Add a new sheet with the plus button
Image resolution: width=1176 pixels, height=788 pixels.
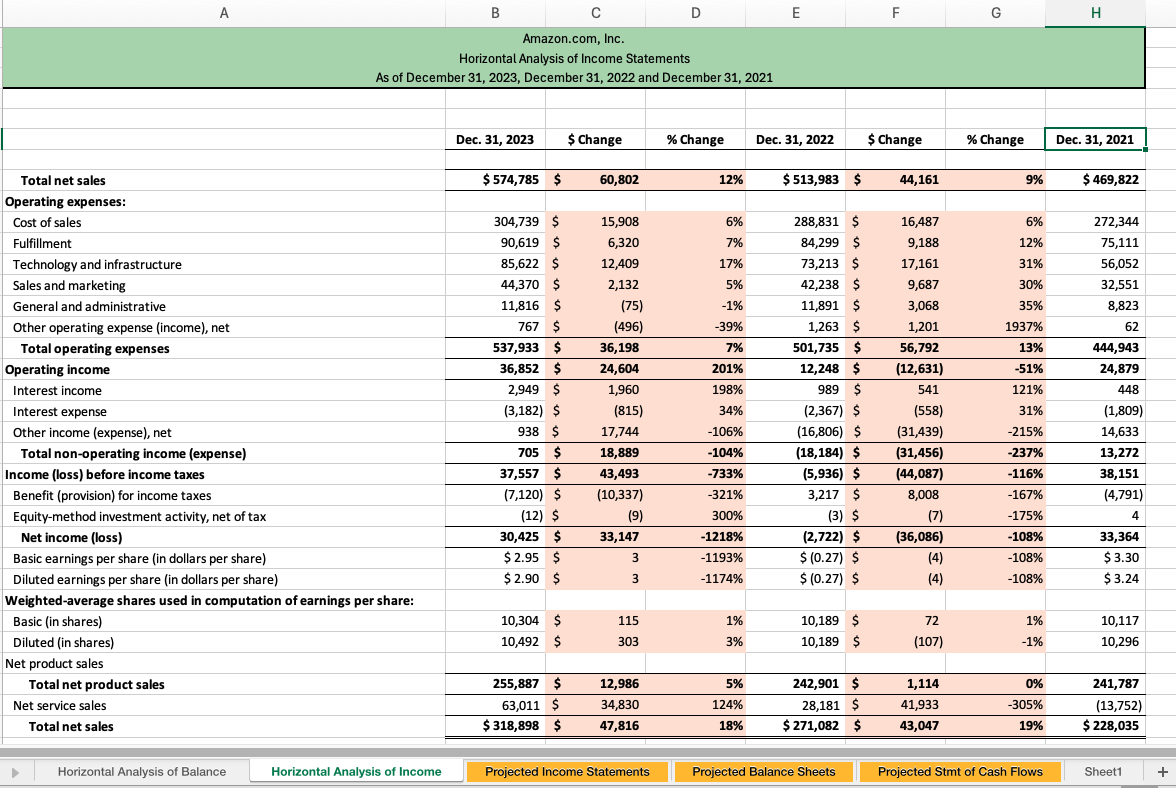[1163, 771]
